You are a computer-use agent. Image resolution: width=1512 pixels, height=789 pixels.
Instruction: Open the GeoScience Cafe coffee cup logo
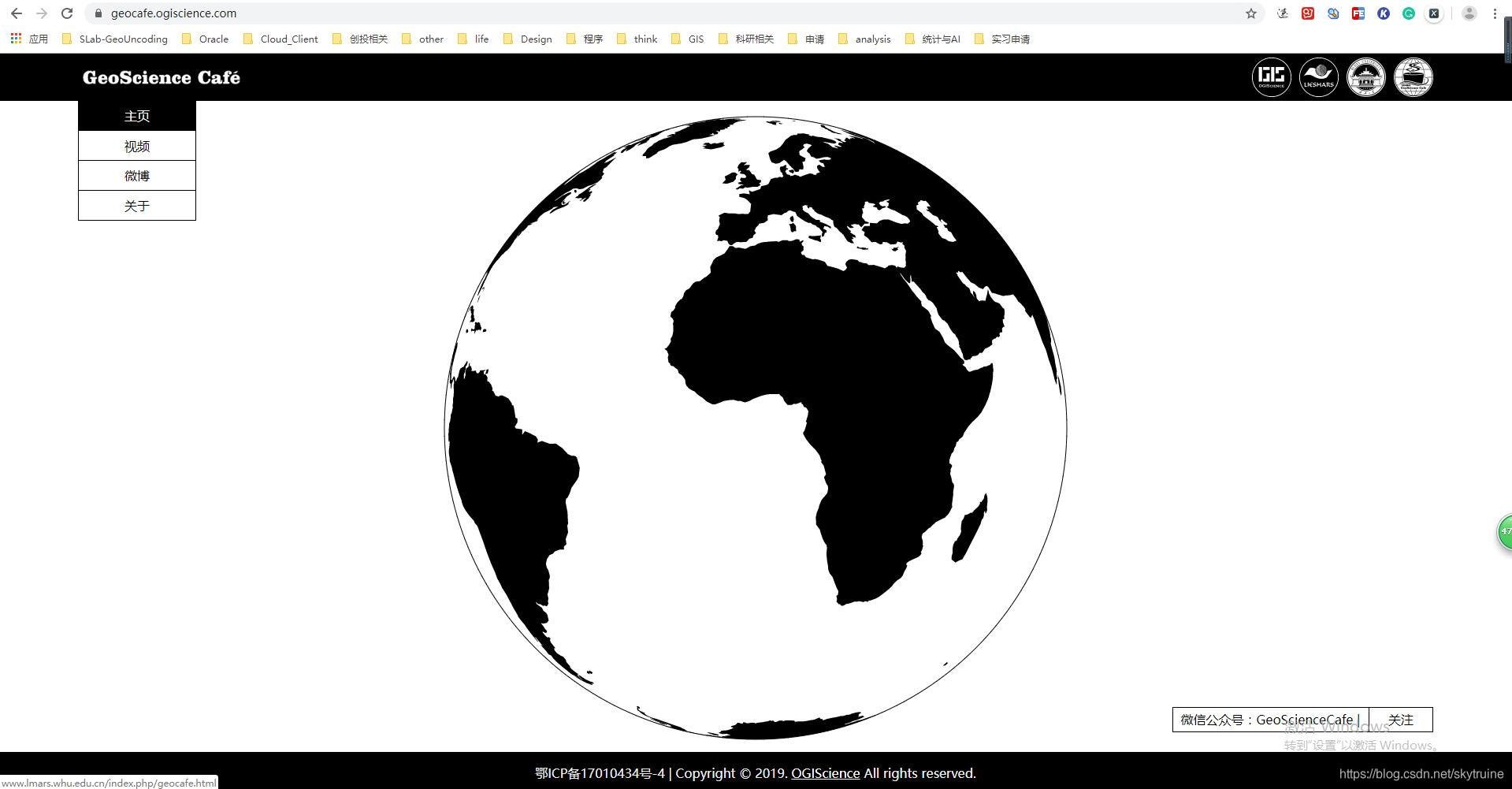1414,77
